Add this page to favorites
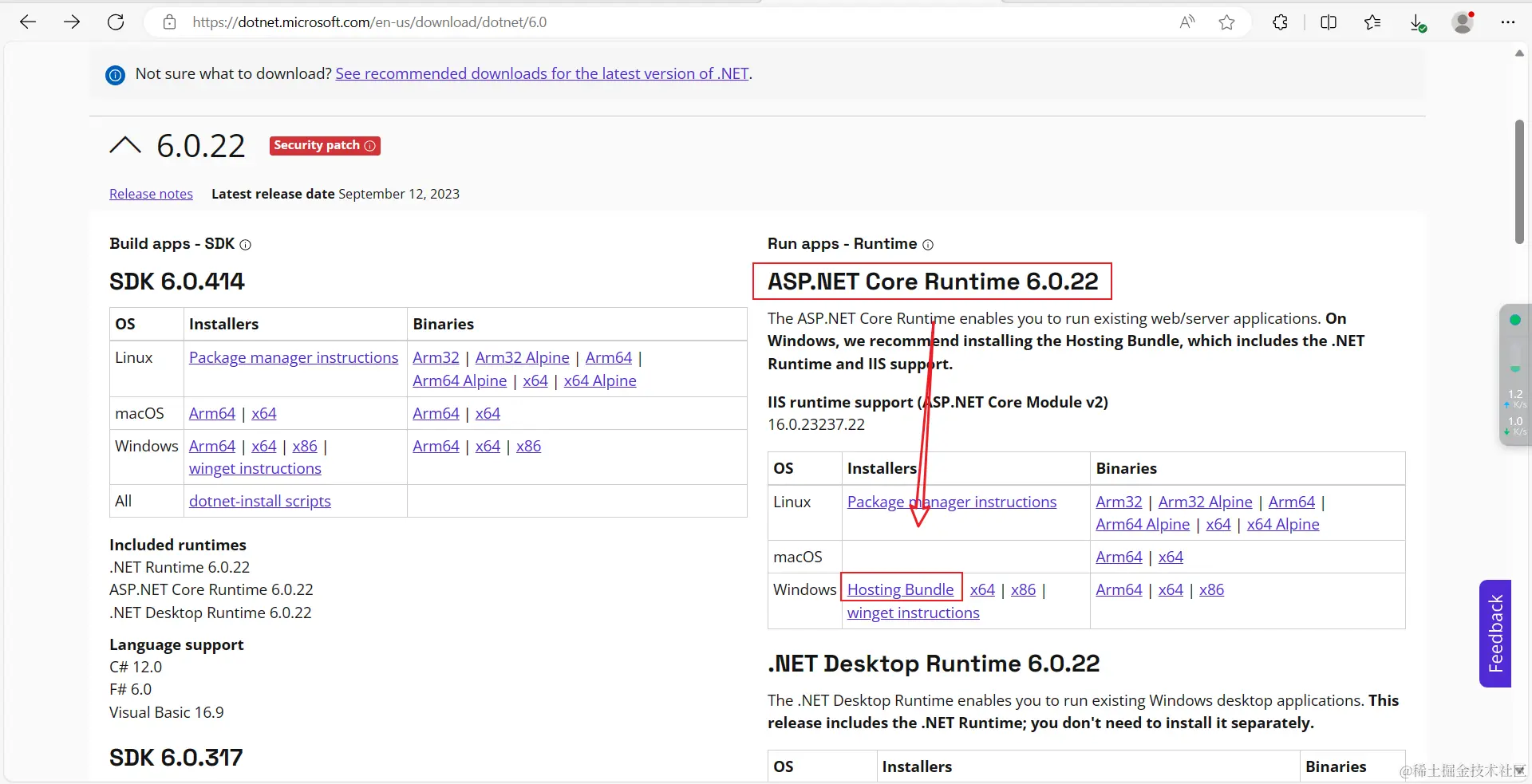Viewport: 1532px width, 784px height. tap(1227, 22)
